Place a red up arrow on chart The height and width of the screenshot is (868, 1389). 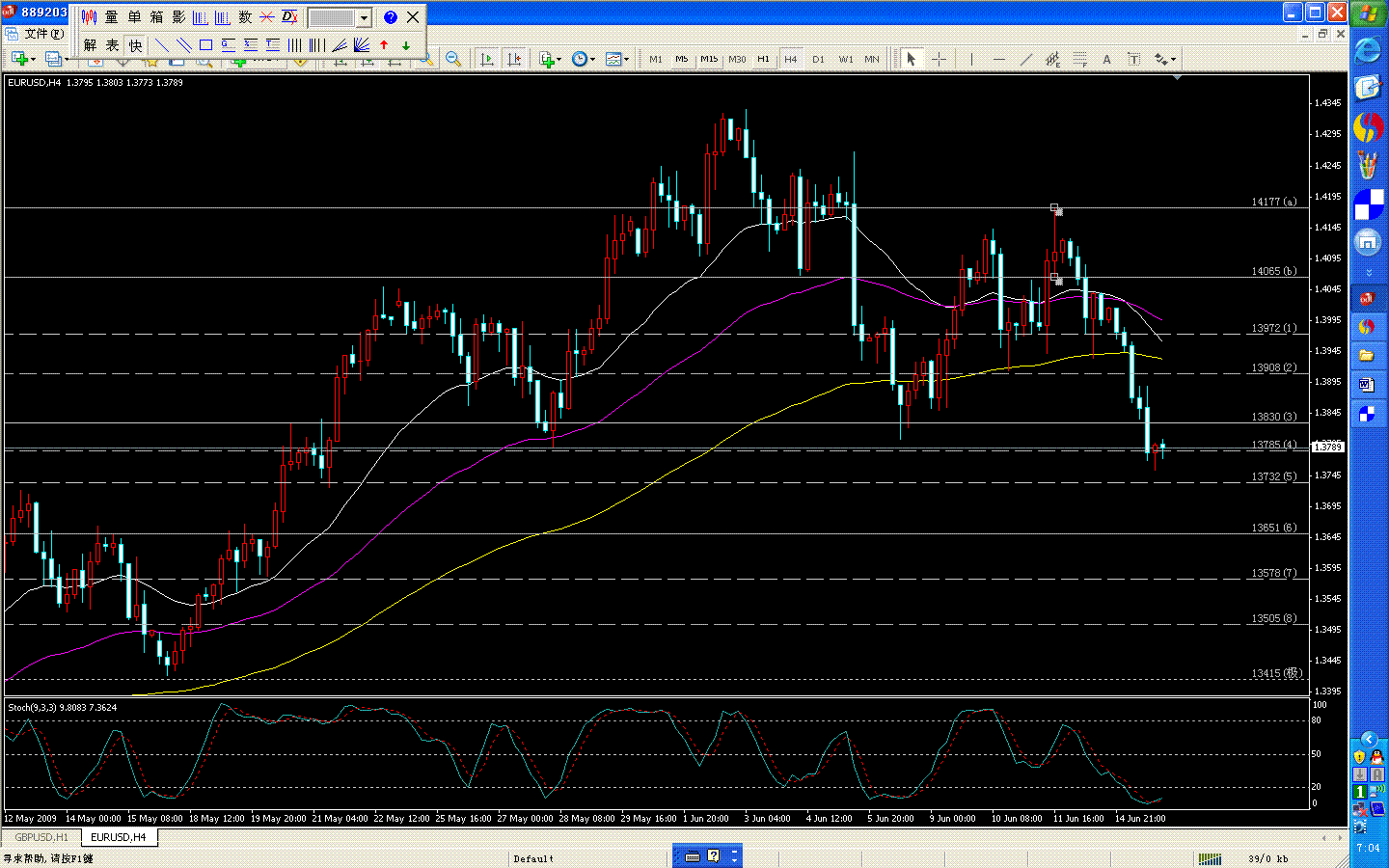384,45
